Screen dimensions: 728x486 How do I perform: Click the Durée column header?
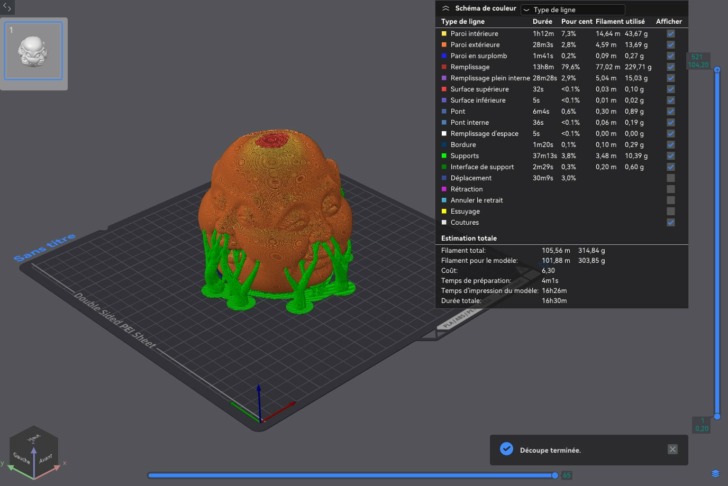543,21
